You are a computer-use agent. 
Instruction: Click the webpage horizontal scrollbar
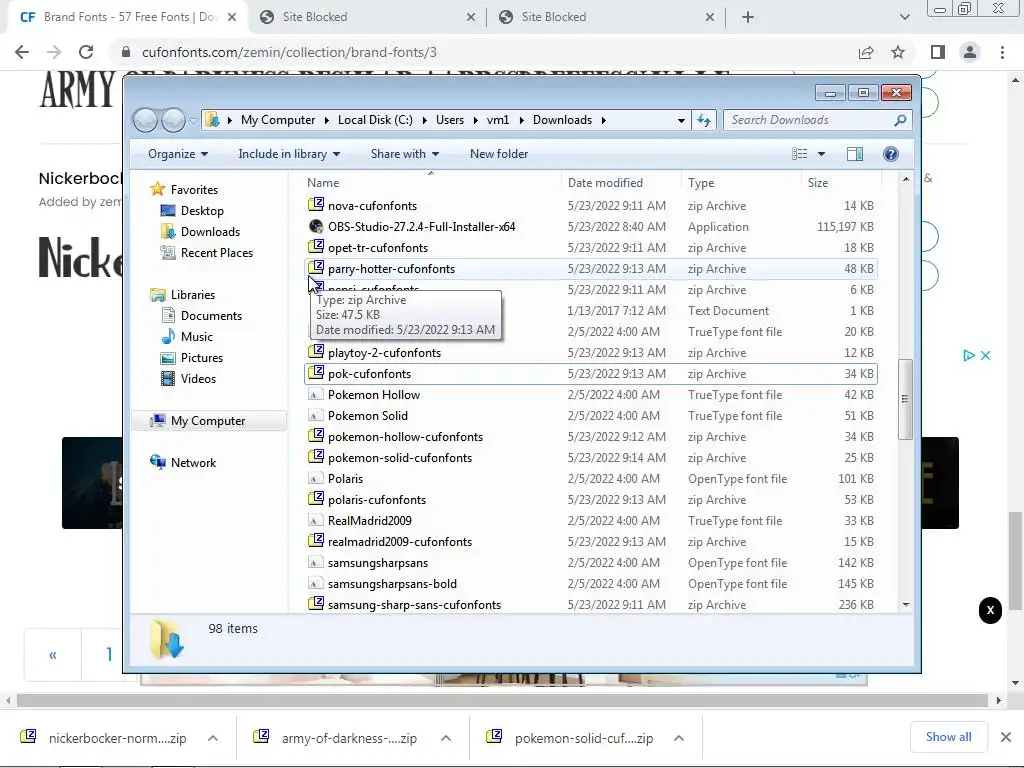[x=502, y=701]
